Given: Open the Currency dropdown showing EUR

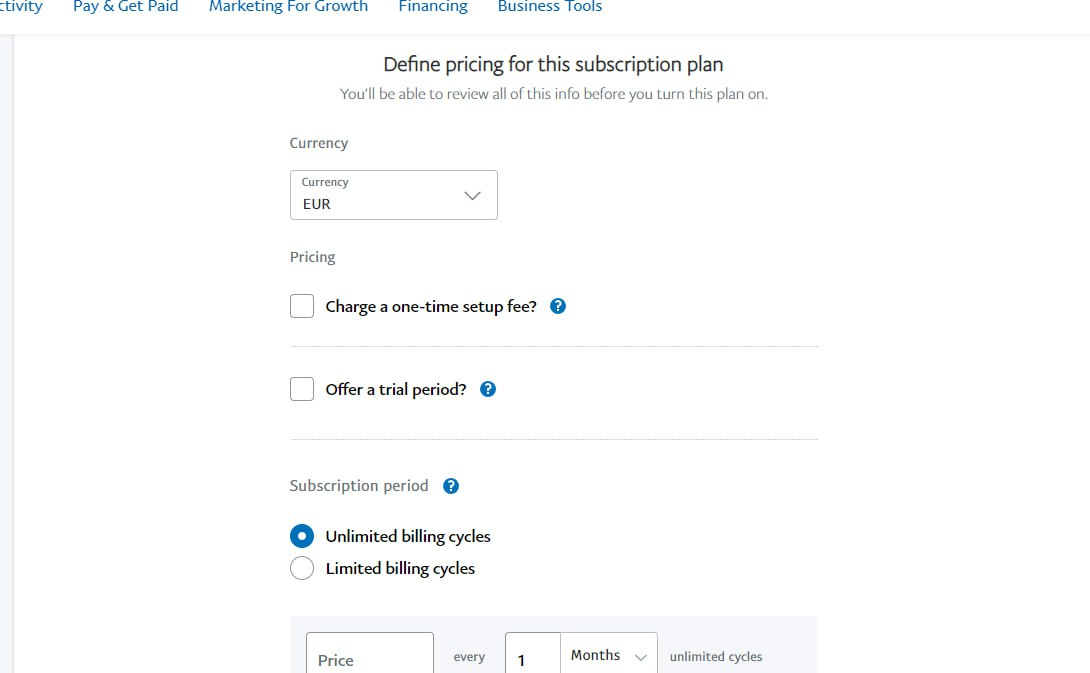Looking at the screenshot, I should pos(393,195).
